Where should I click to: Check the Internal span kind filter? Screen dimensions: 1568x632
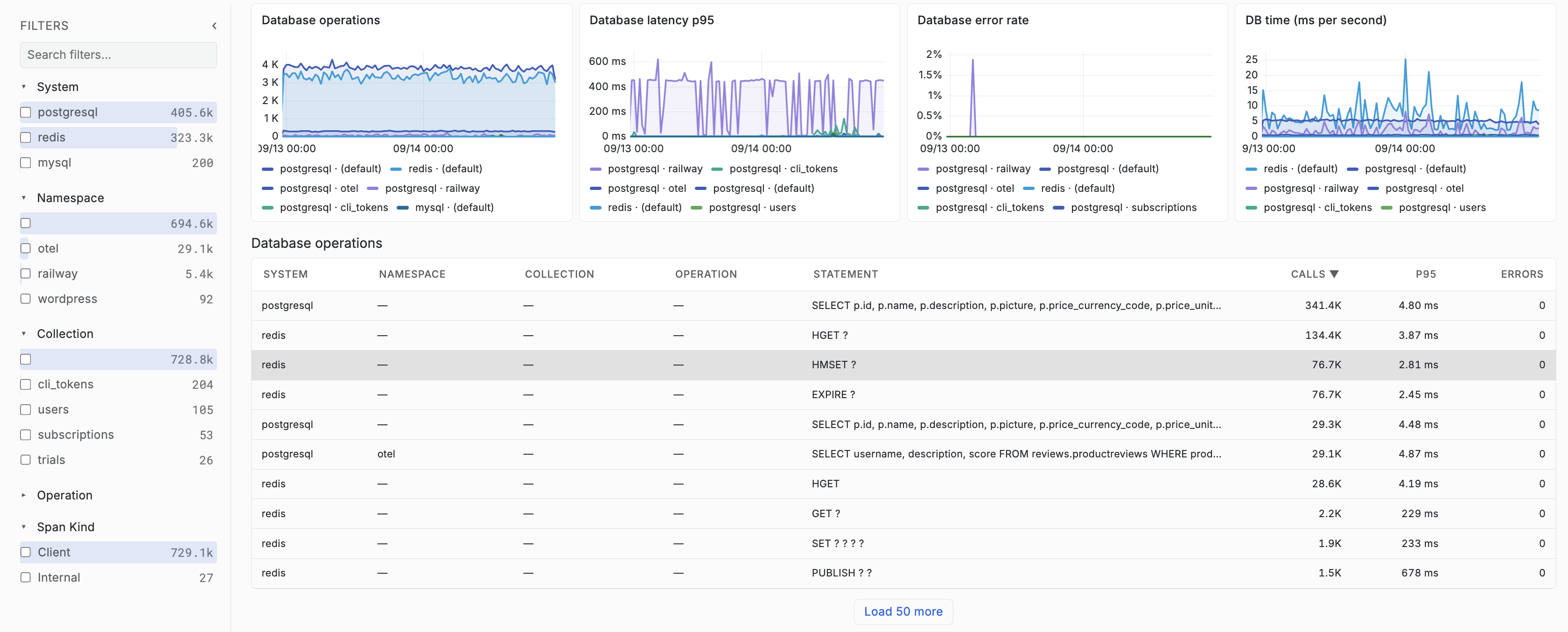click(26, 577)
